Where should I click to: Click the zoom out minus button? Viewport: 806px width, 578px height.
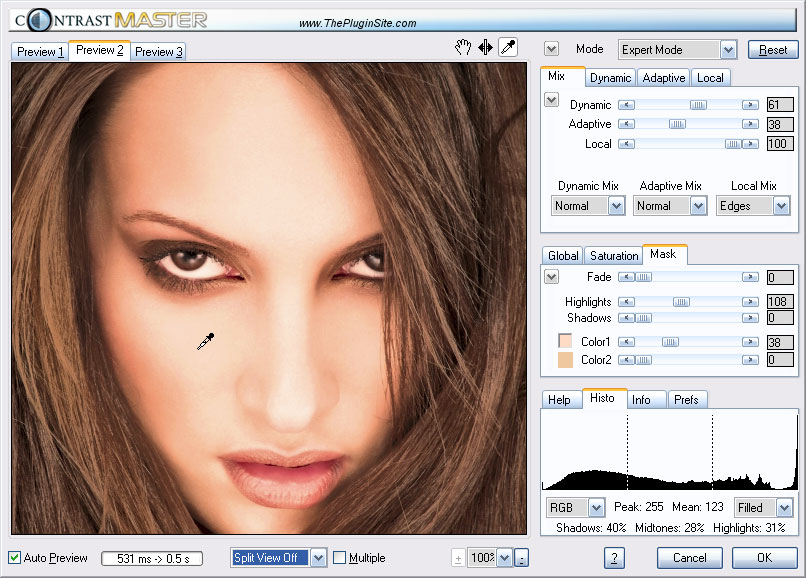click(521, 558)
